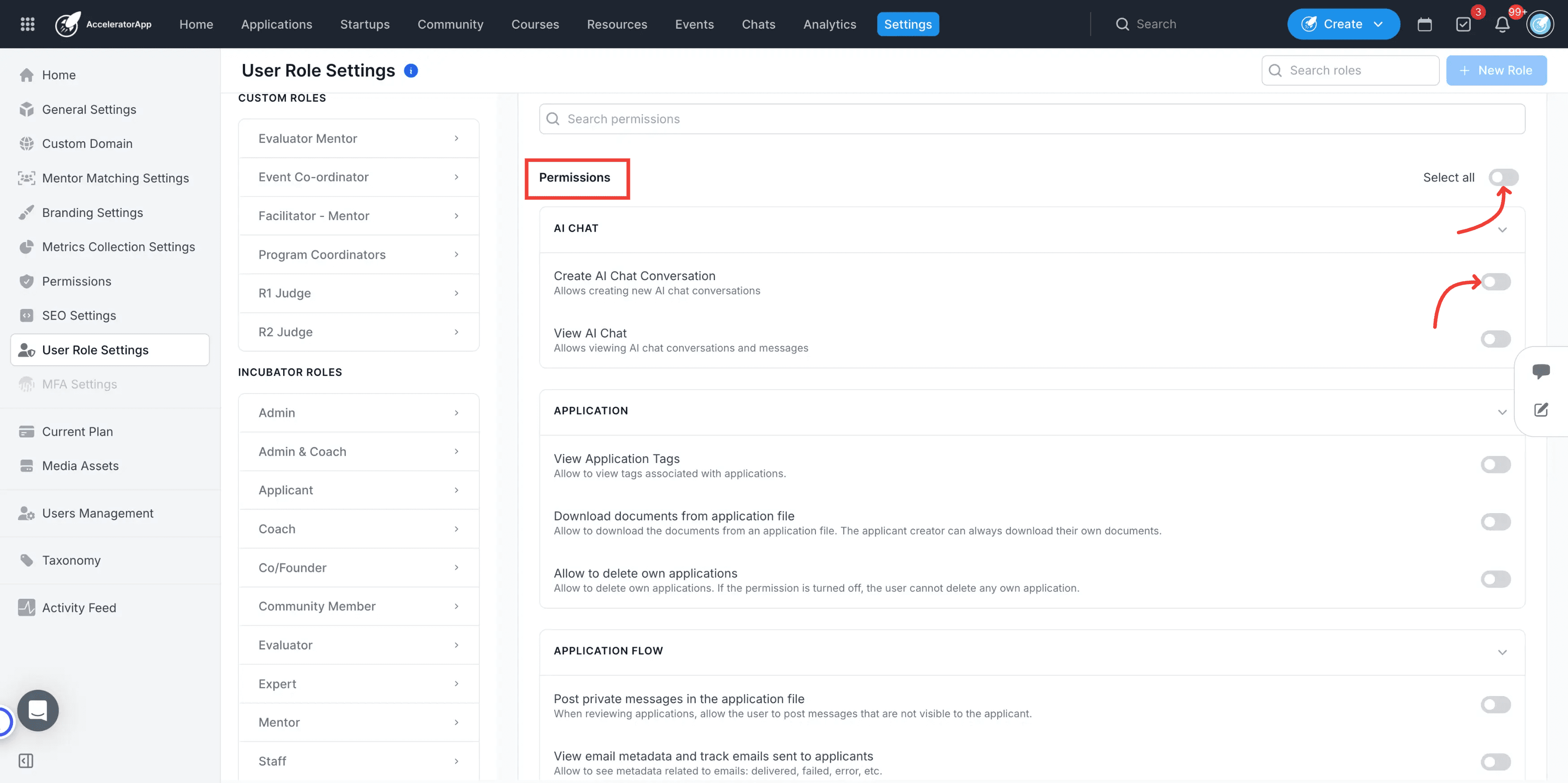Viewport: 1568px width, 783px height.
Task: Select the Evaluator Mentor custom role
Action: (358, 138)
